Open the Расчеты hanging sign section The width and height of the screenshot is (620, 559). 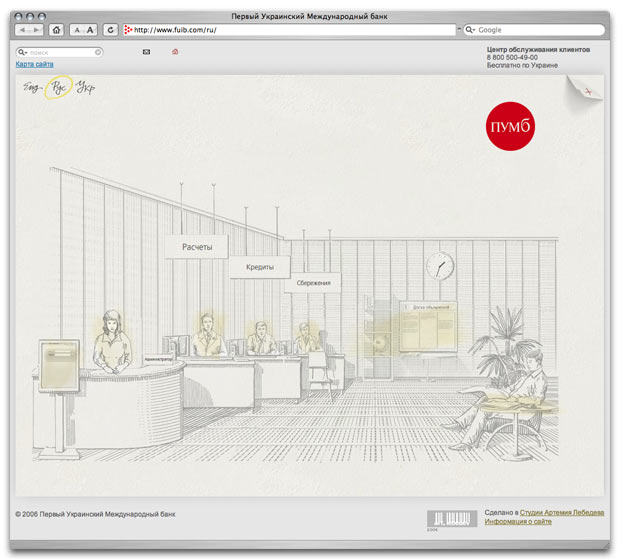click(x=197, y=247)
